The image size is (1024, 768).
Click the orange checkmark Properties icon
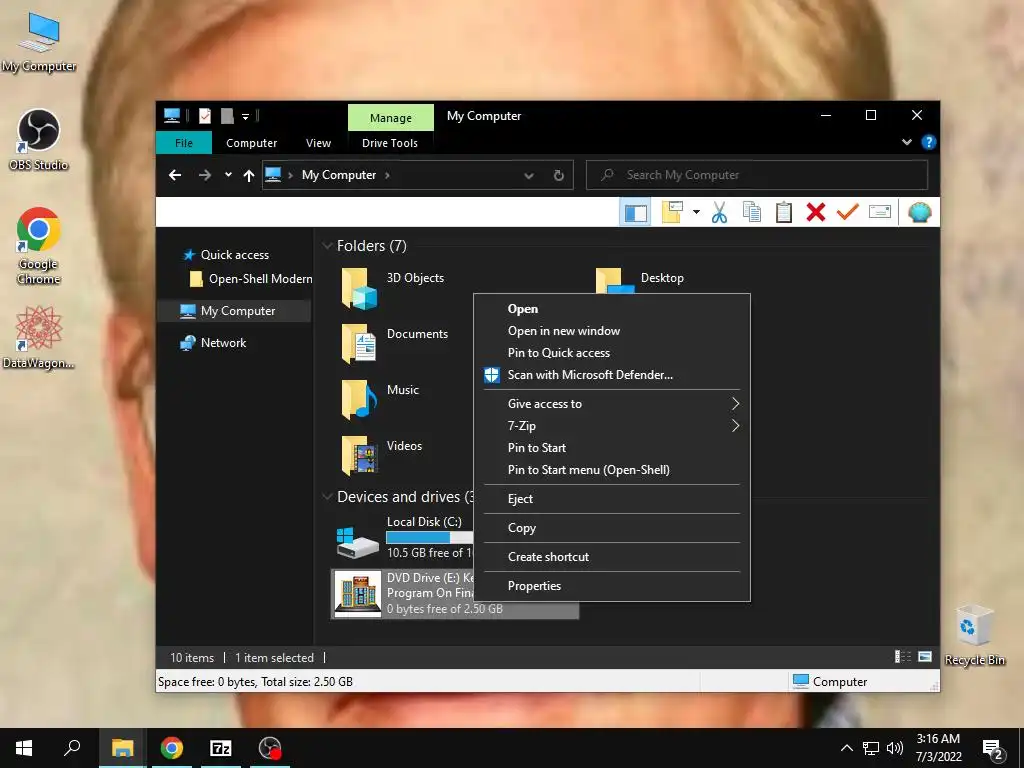tap(847, 212)
